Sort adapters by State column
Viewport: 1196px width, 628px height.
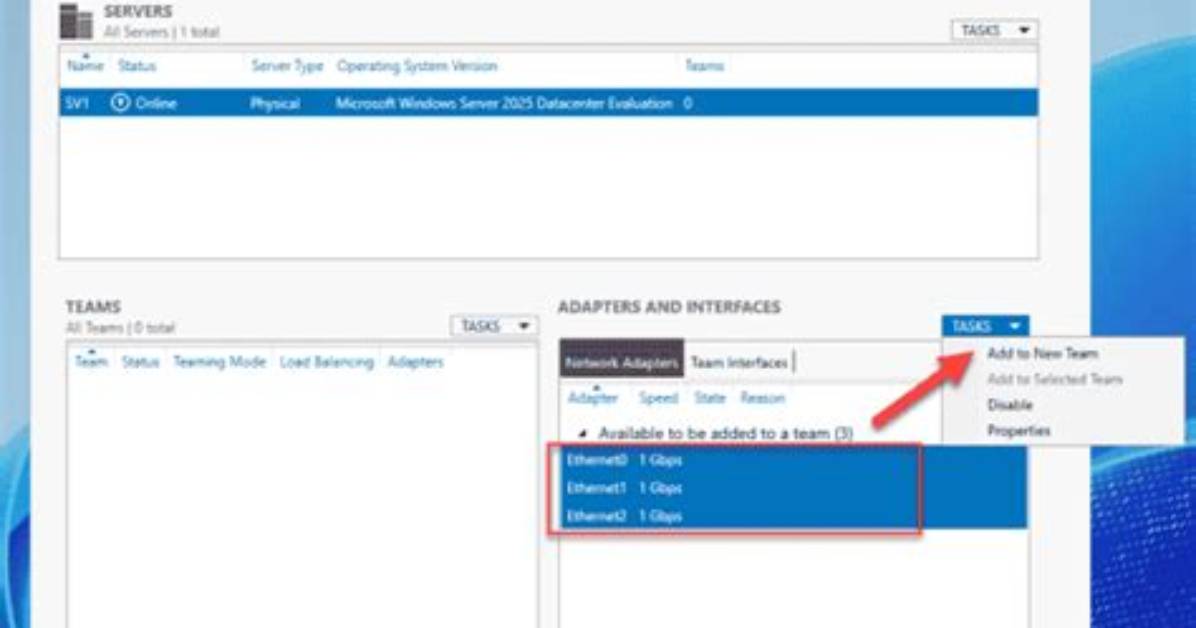tap(709, 398)
